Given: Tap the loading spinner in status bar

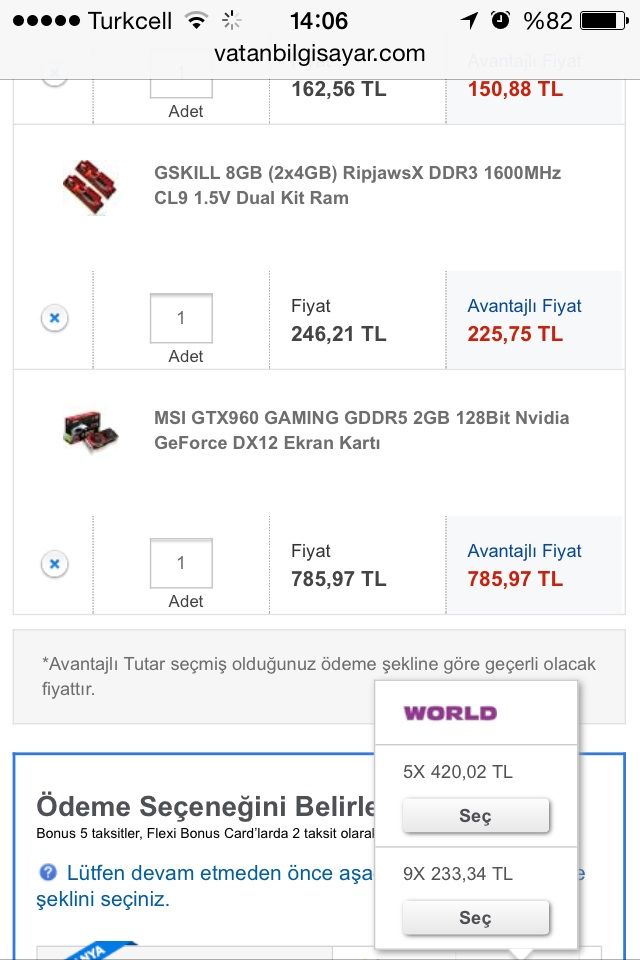Looking at the screenshot, I should (232, 21).
